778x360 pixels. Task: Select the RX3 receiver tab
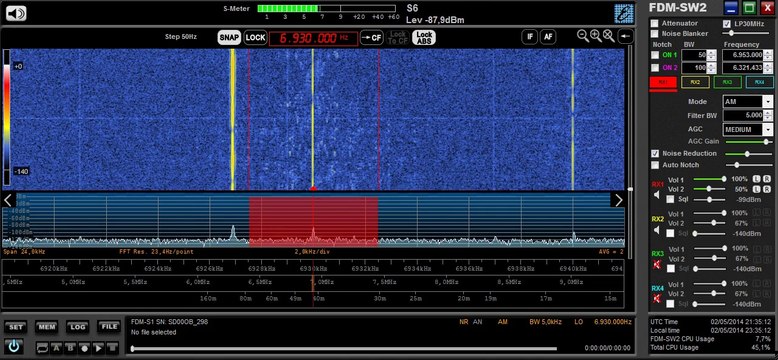727,82
